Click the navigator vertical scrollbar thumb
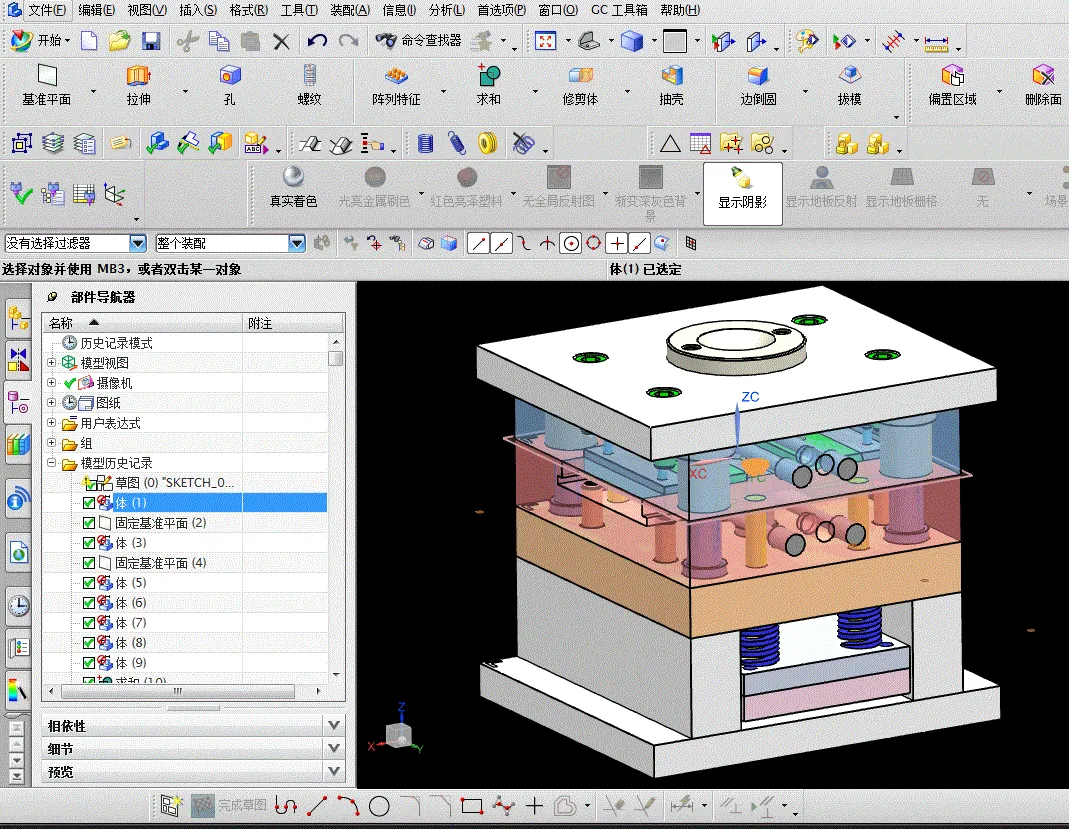Viewport: 1069px width, 829px height. pyautogui.click(x=335, y=359)
